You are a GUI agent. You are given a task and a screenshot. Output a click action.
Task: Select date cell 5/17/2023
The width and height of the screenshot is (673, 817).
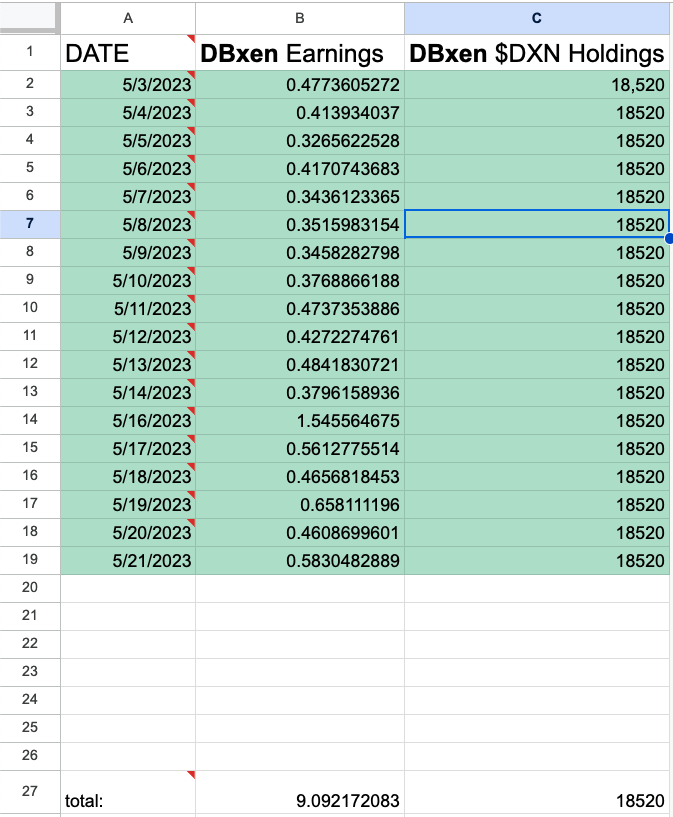128,449
